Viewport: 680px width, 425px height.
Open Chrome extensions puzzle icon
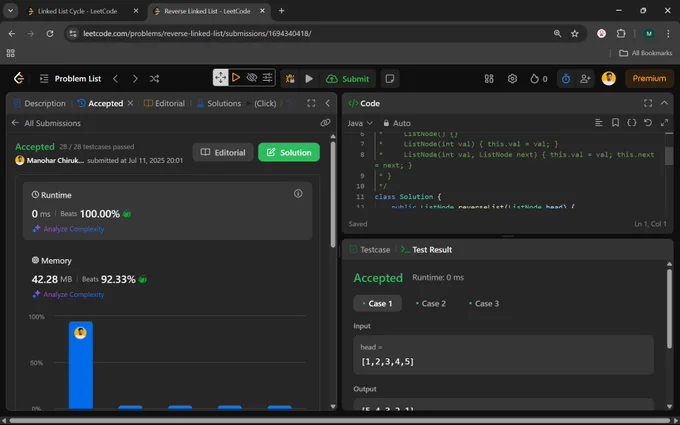(621, 33)
